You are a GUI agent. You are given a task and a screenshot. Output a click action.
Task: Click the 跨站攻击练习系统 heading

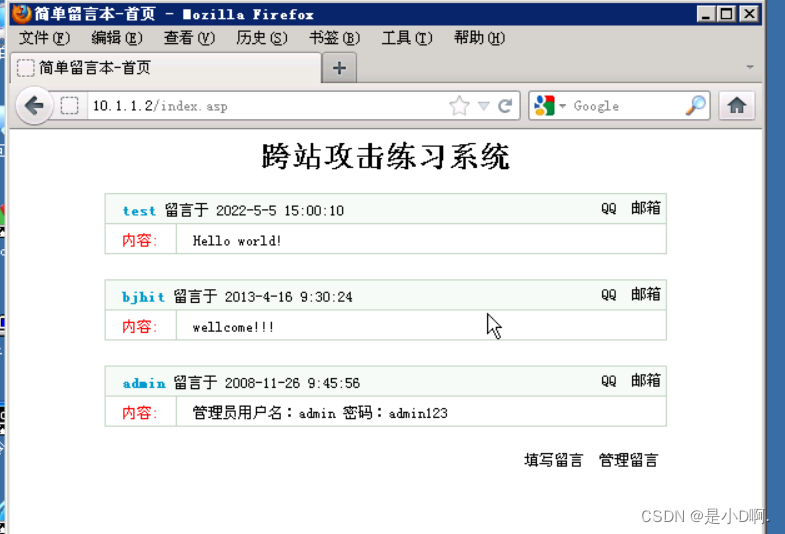(385, 156)
